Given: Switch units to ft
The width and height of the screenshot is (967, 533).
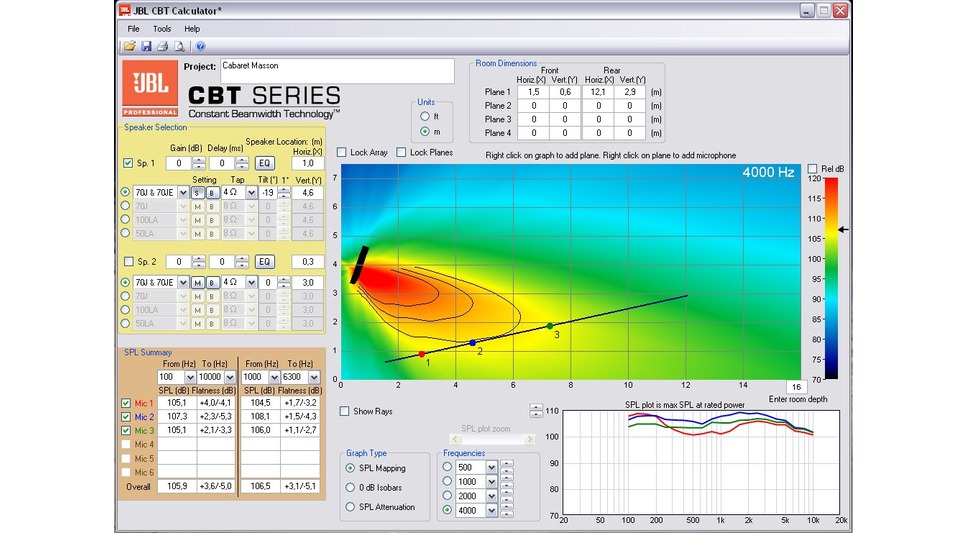Looking at the screenshot, I should pos(425,116).
